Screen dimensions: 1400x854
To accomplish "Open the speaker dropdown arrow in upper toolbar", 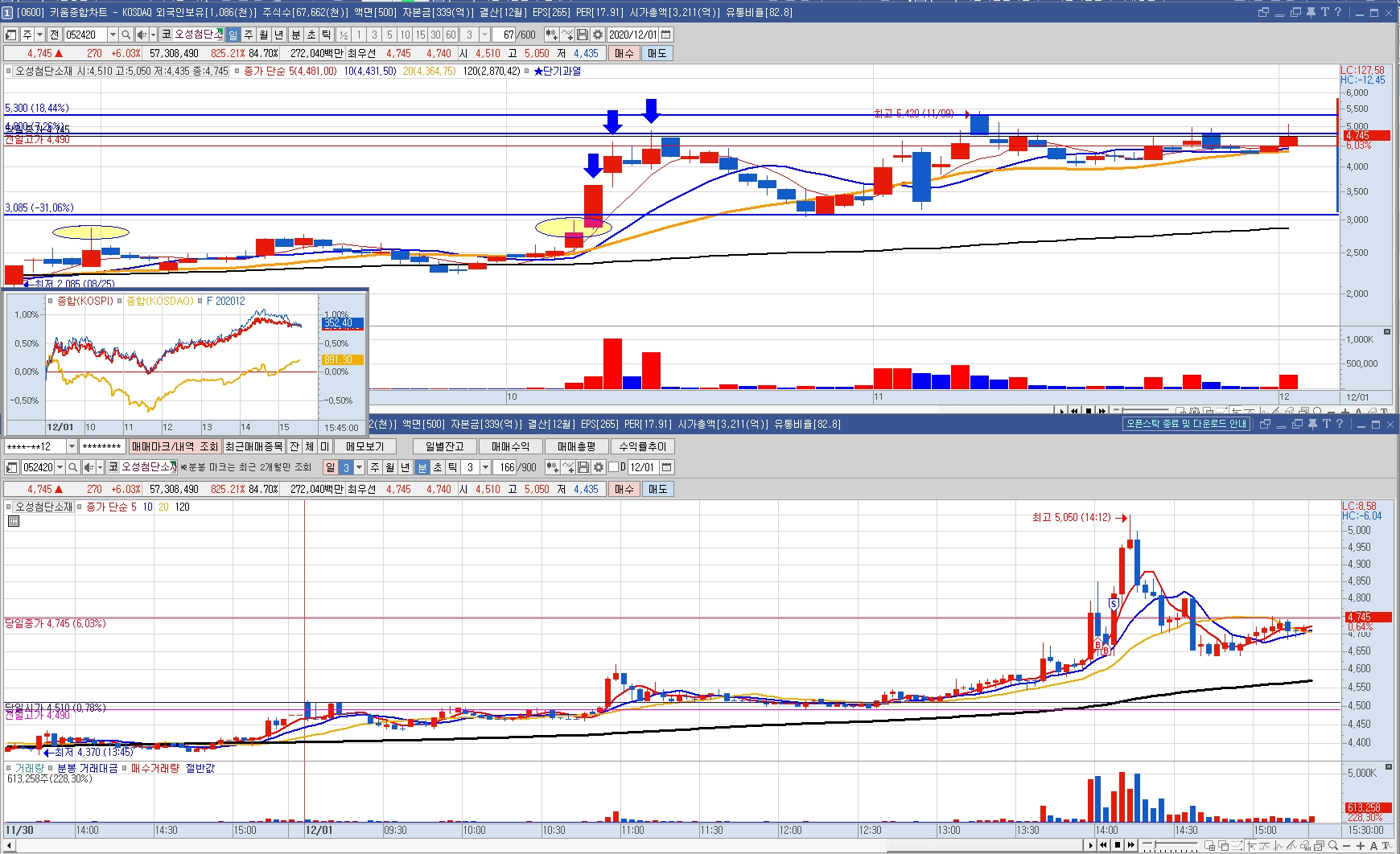I will pos(153,35).
